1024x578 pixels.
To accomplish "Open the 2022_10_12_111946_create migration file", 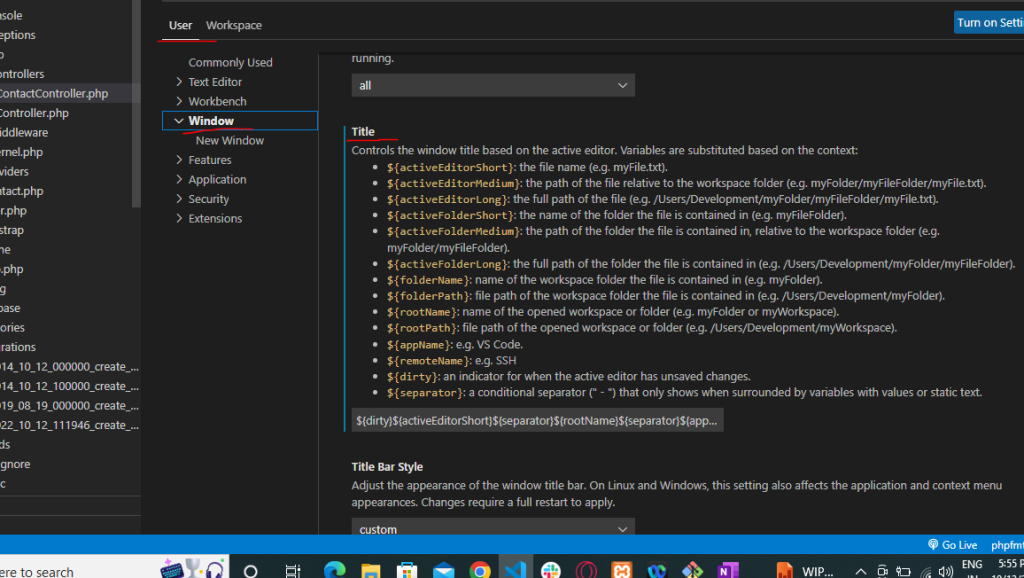I will pyautogui.click(x=70, y=425).
